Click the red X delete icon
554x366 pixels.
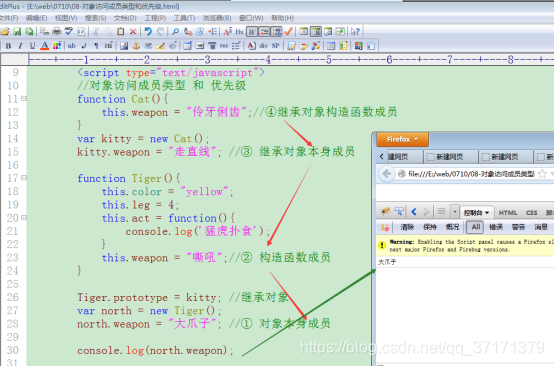(x=133, y=31)
